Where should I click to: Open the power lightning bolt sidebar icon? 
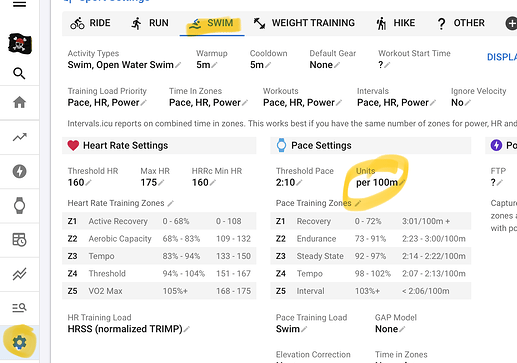[19, 171]
